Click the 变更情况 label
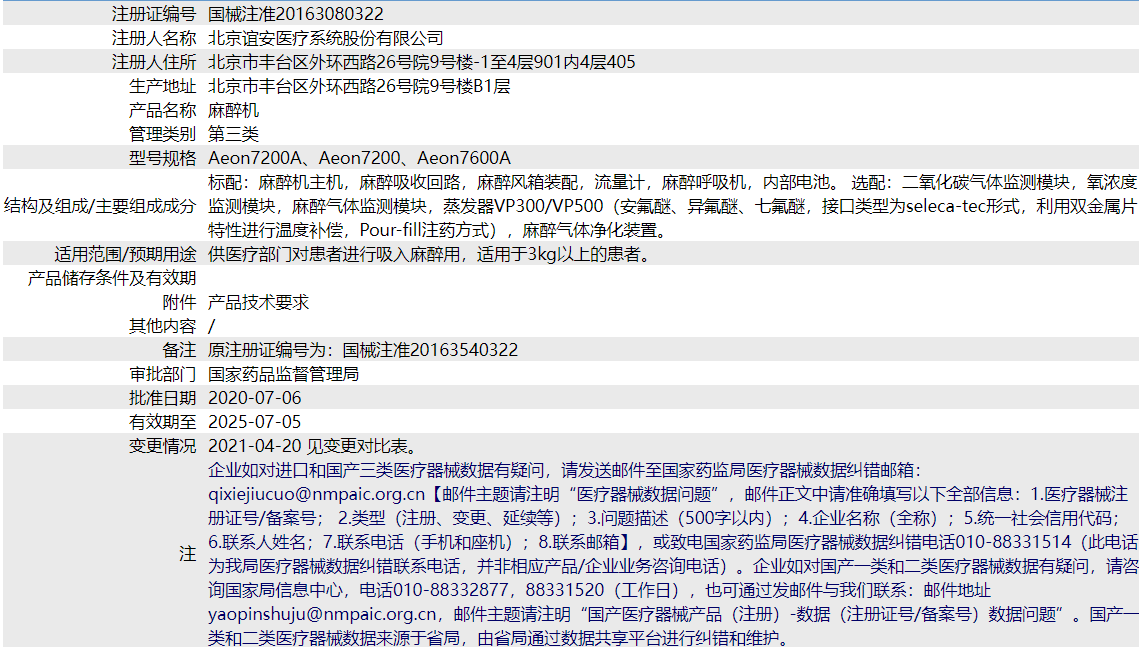This screenshot has width=1139, height=647. click(x=163, y=445)
